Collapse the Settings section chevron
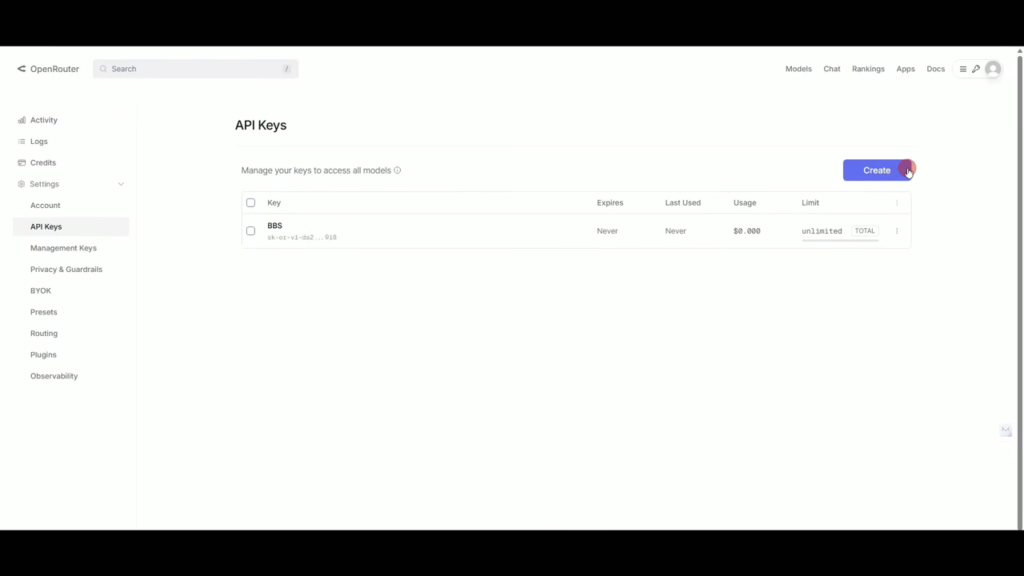Image resolution: width=1024 pixels, height=576 pixels. tap(120, 184)
